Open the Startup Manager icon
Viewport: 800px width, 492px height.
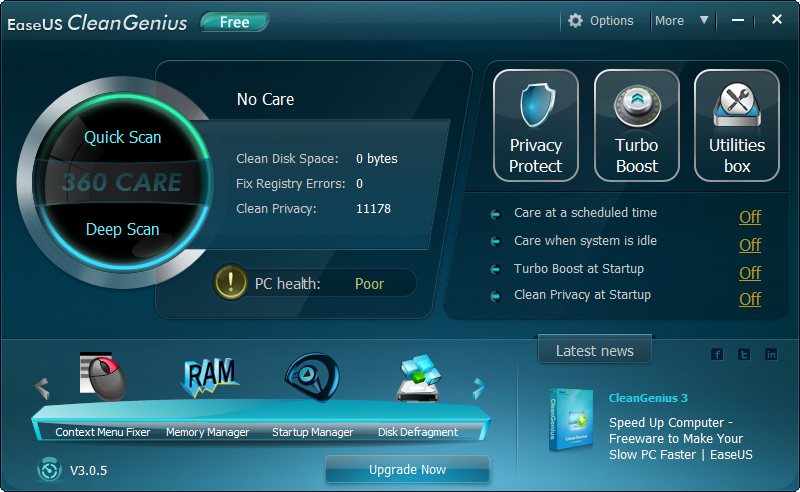(x=312, y=378)
